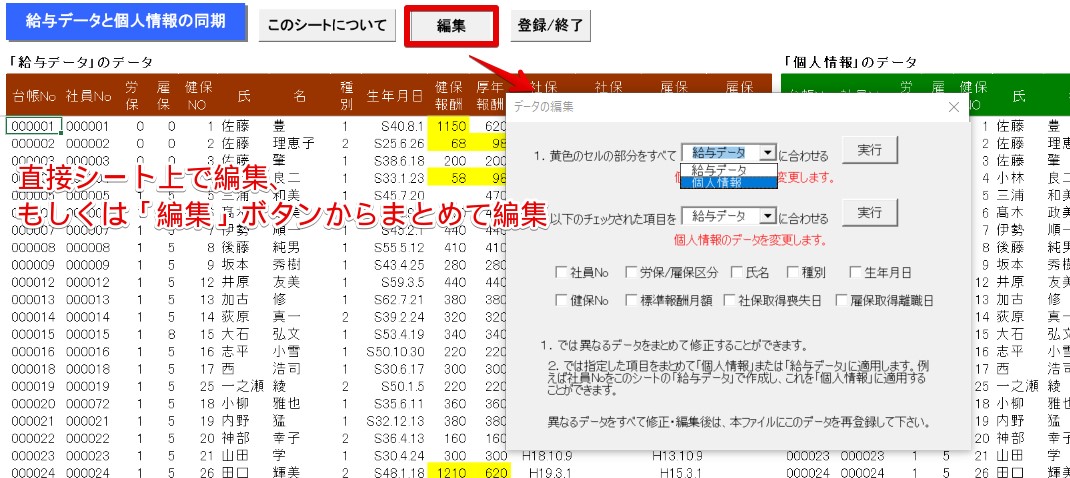Screen dimensions: 1070x478
Task: Click the birth date S32.12.13
Action: click(396, 420)
